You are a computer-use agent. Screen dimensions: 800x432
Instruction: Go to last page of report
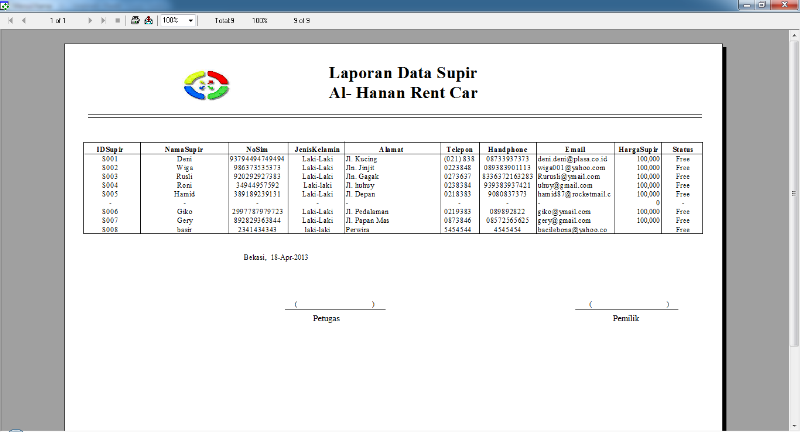point(104,20)
